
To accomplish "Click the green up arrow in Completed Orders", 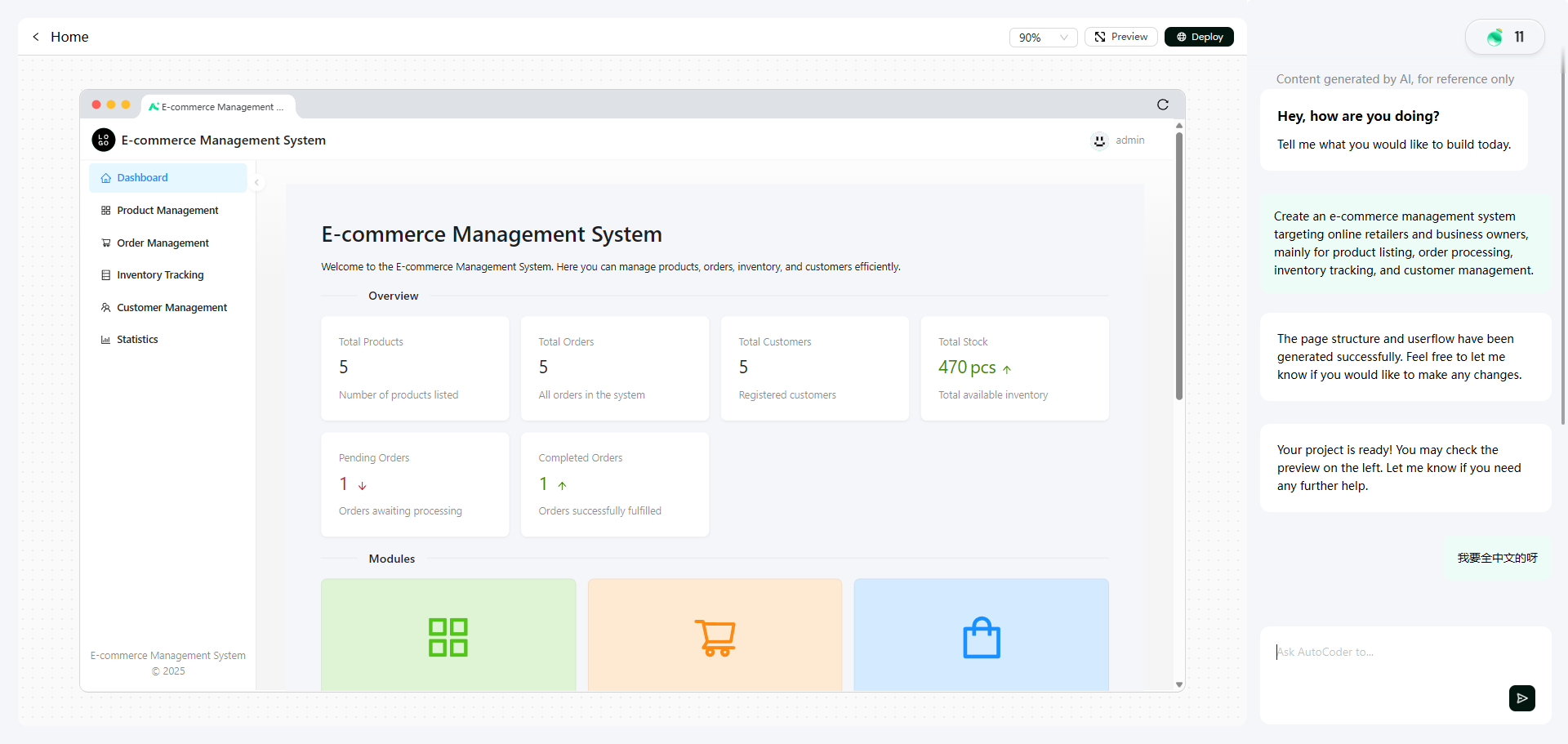I will 562,485.
